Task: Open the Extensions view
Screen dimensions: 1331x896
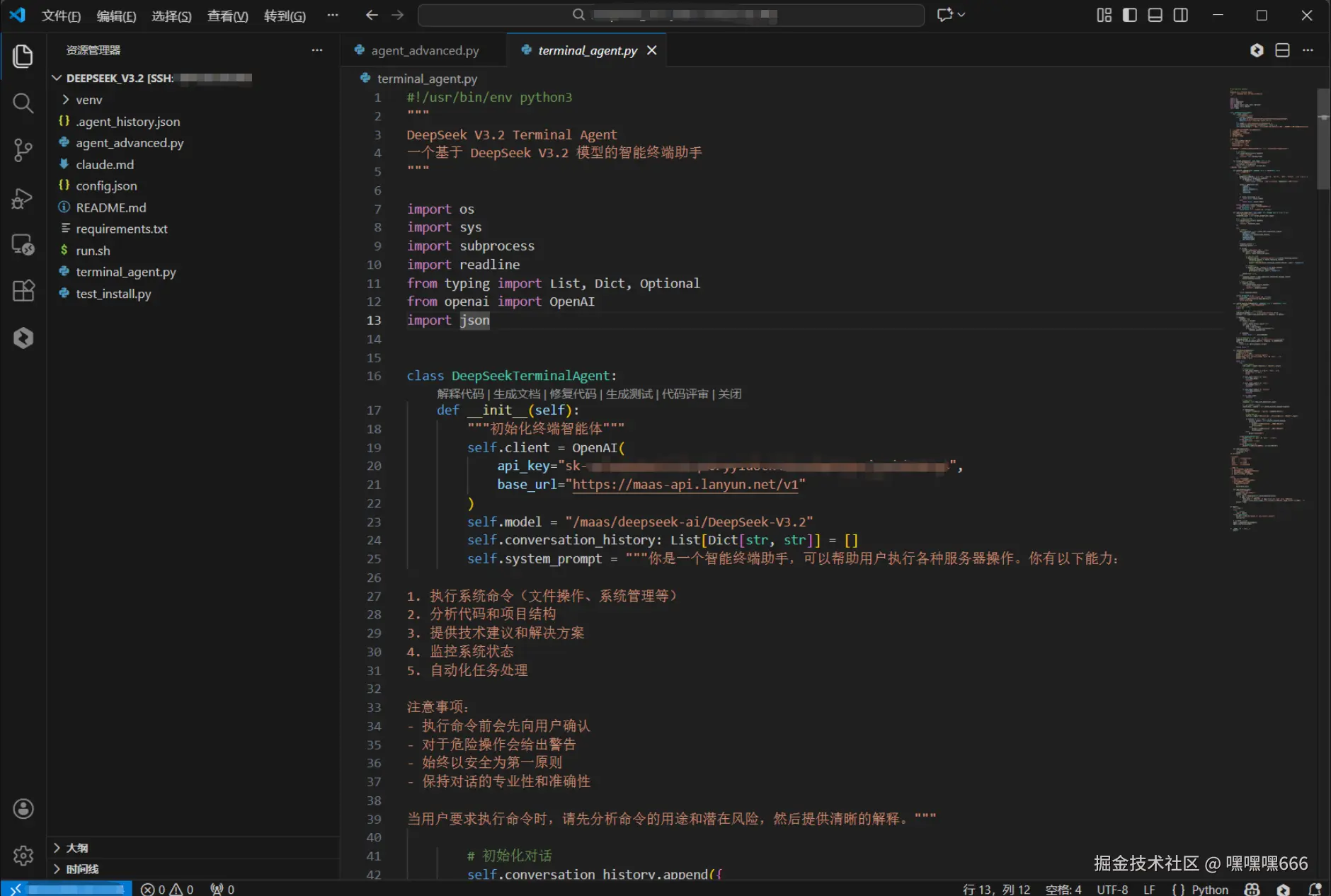Action: (23, 291)
